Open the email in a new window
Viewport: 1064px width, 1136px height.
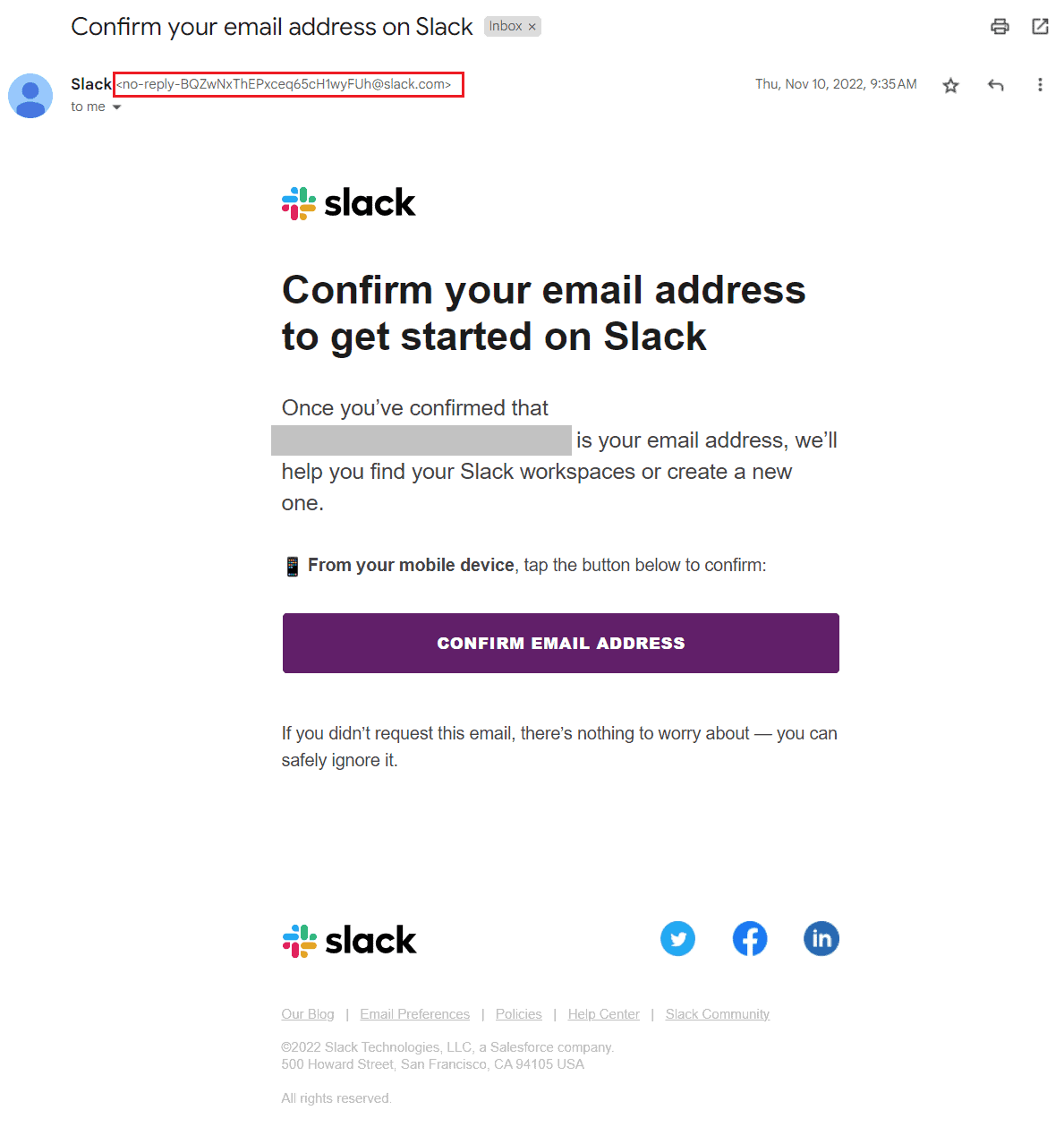pyautogui.click(x=1040, y=26)
